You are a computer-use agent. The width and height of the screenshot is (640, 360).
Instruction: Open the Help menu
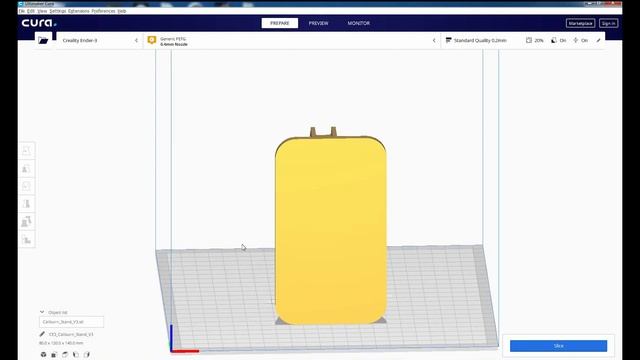point(122,11)
